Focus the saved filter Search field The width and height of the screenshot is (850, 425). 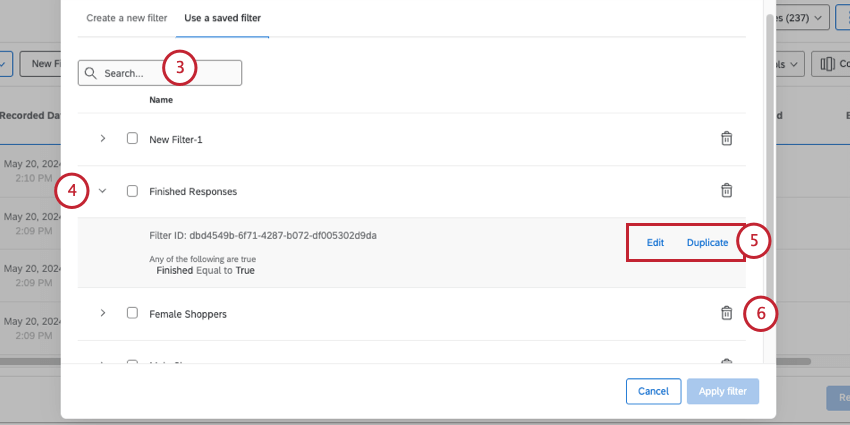coord(160,73)
